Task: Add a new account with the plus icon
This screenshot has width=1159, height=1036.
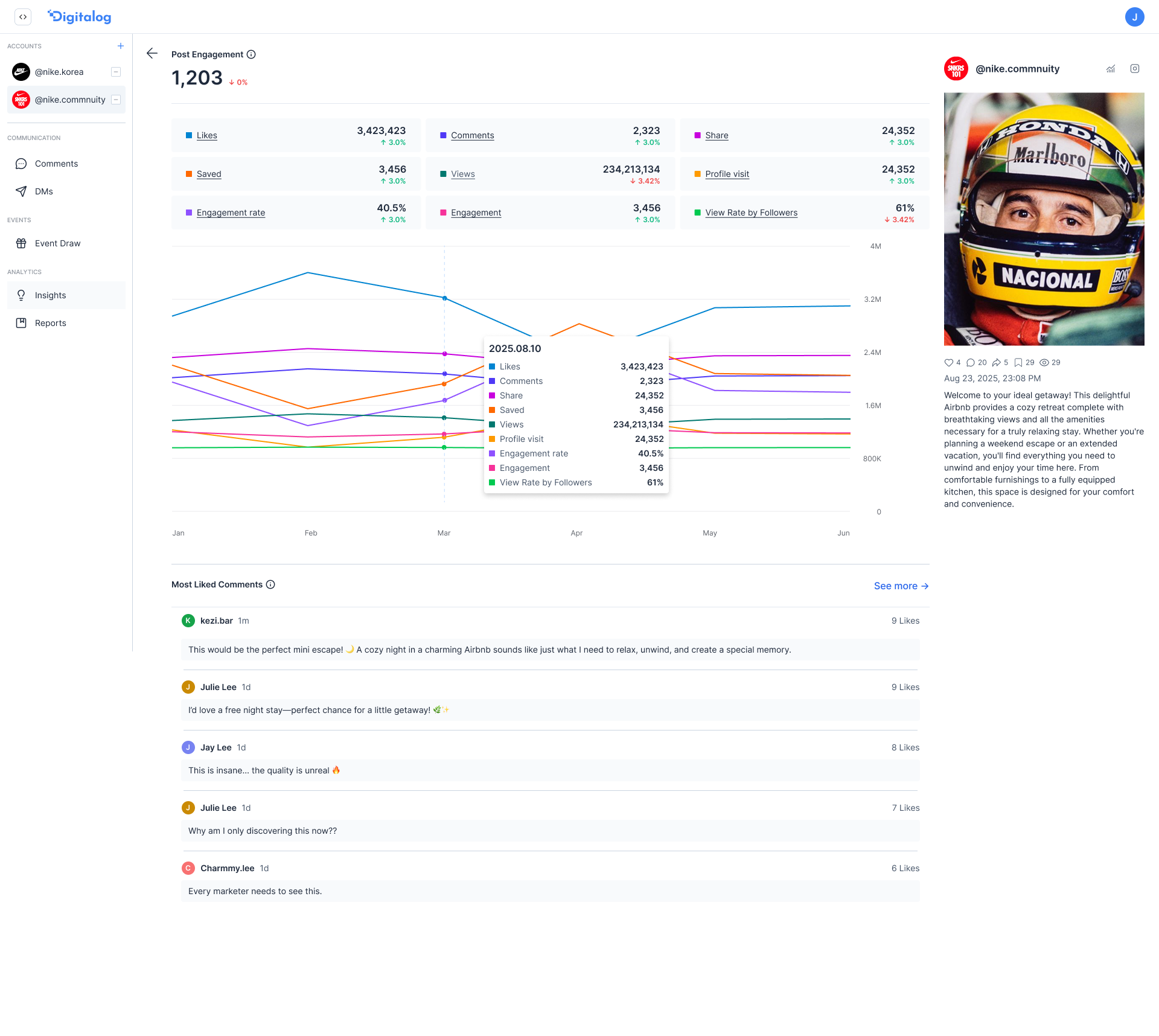Action: point(120,45)
